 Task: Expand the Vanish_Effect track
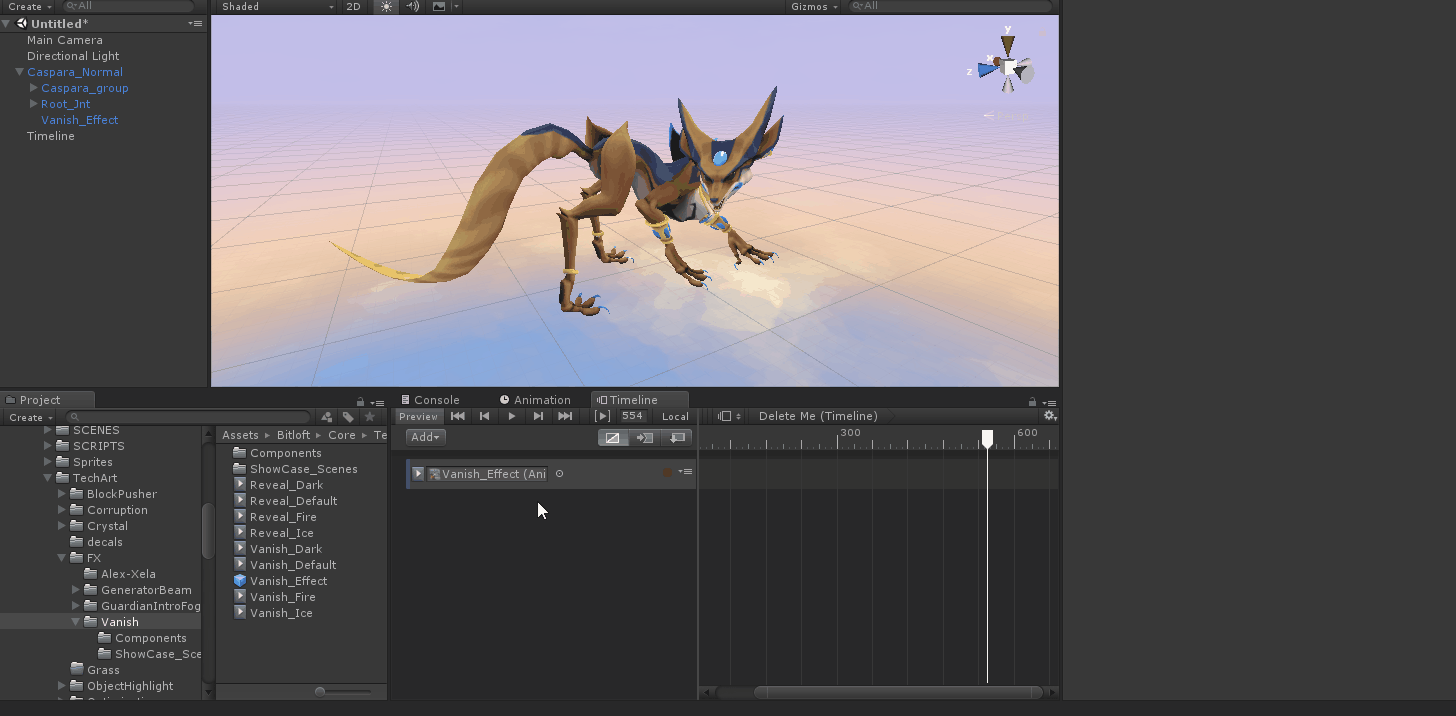pyautogui.click(x=418, y=474)
